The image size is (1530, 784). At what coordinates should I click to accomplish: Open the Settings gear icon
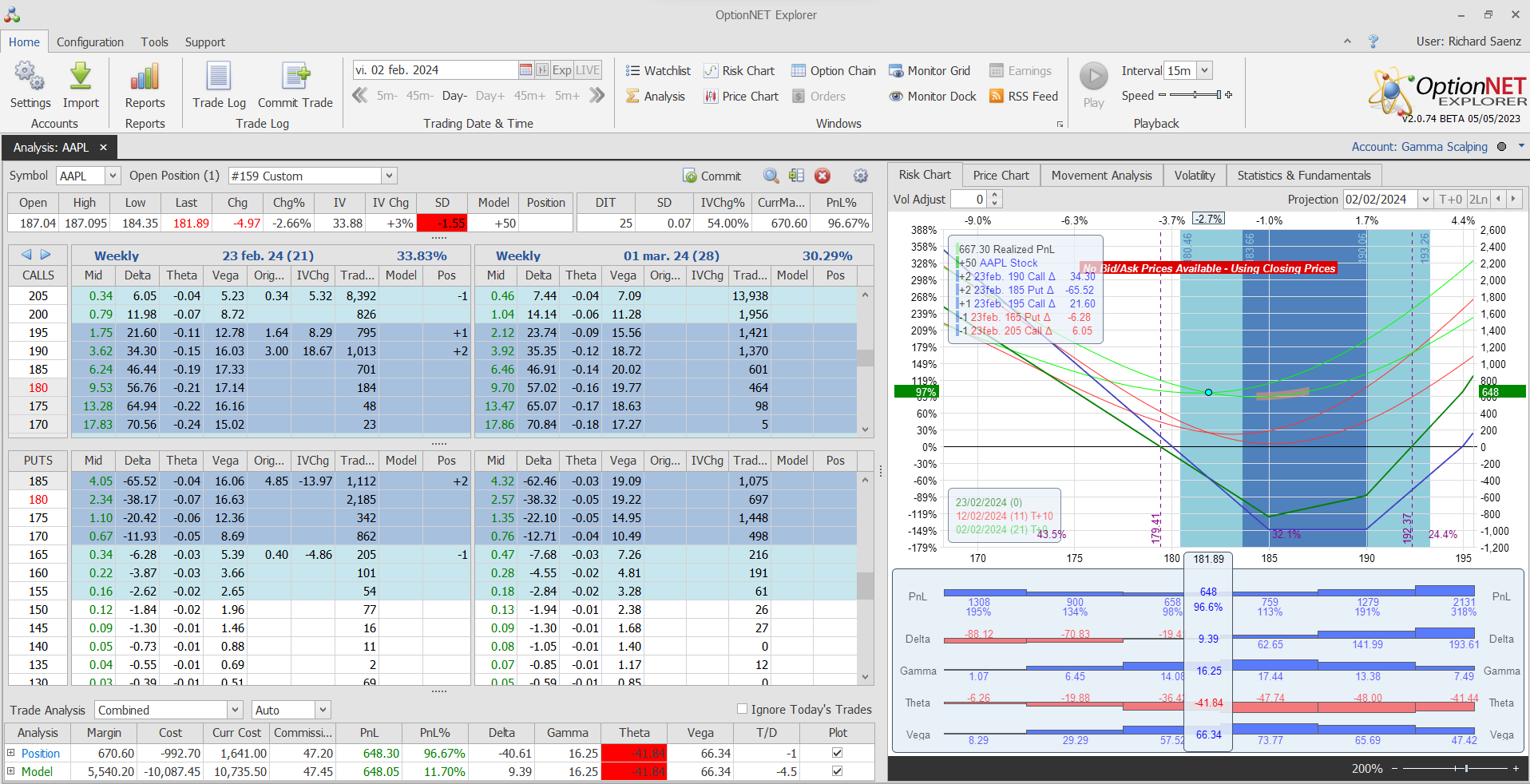point(30,77)
